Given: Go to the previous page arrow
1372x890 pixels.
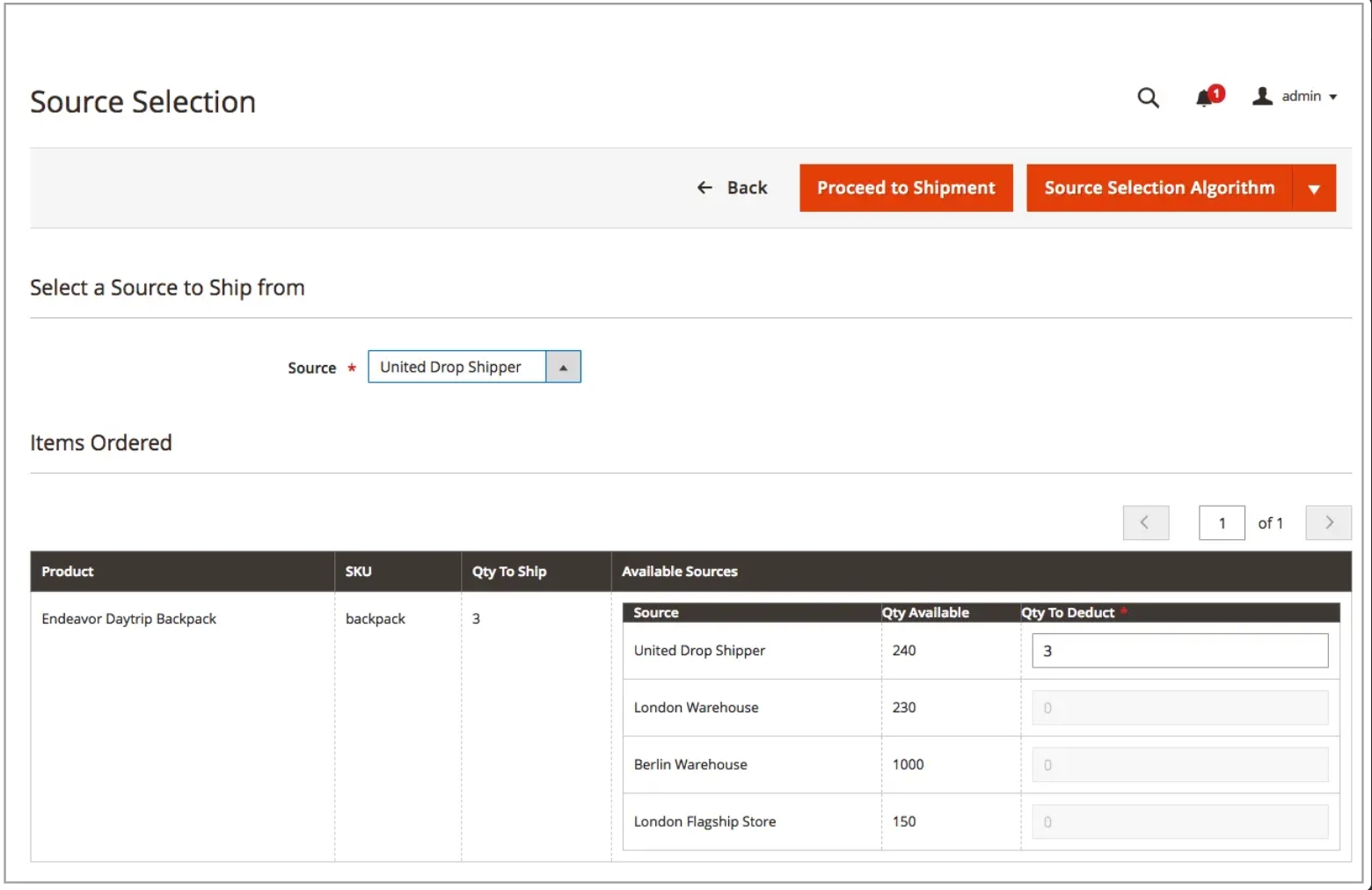Looking at the screenshot, I should coord(1145,522).
